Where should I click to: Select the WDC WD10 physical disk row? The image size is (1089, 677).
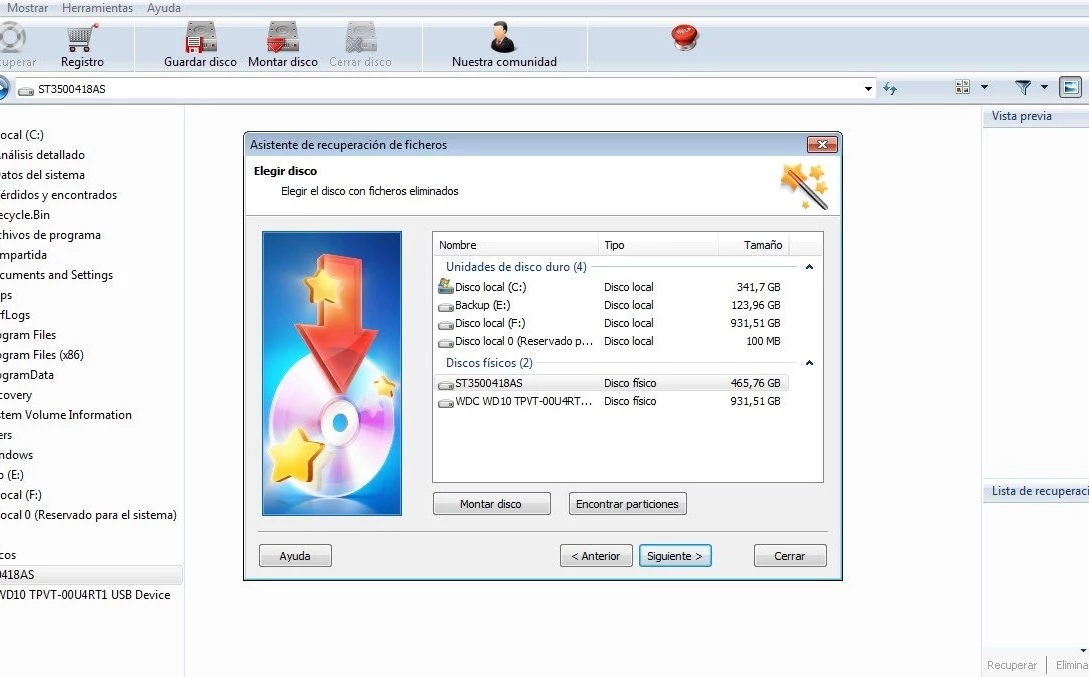coord(523,401)
